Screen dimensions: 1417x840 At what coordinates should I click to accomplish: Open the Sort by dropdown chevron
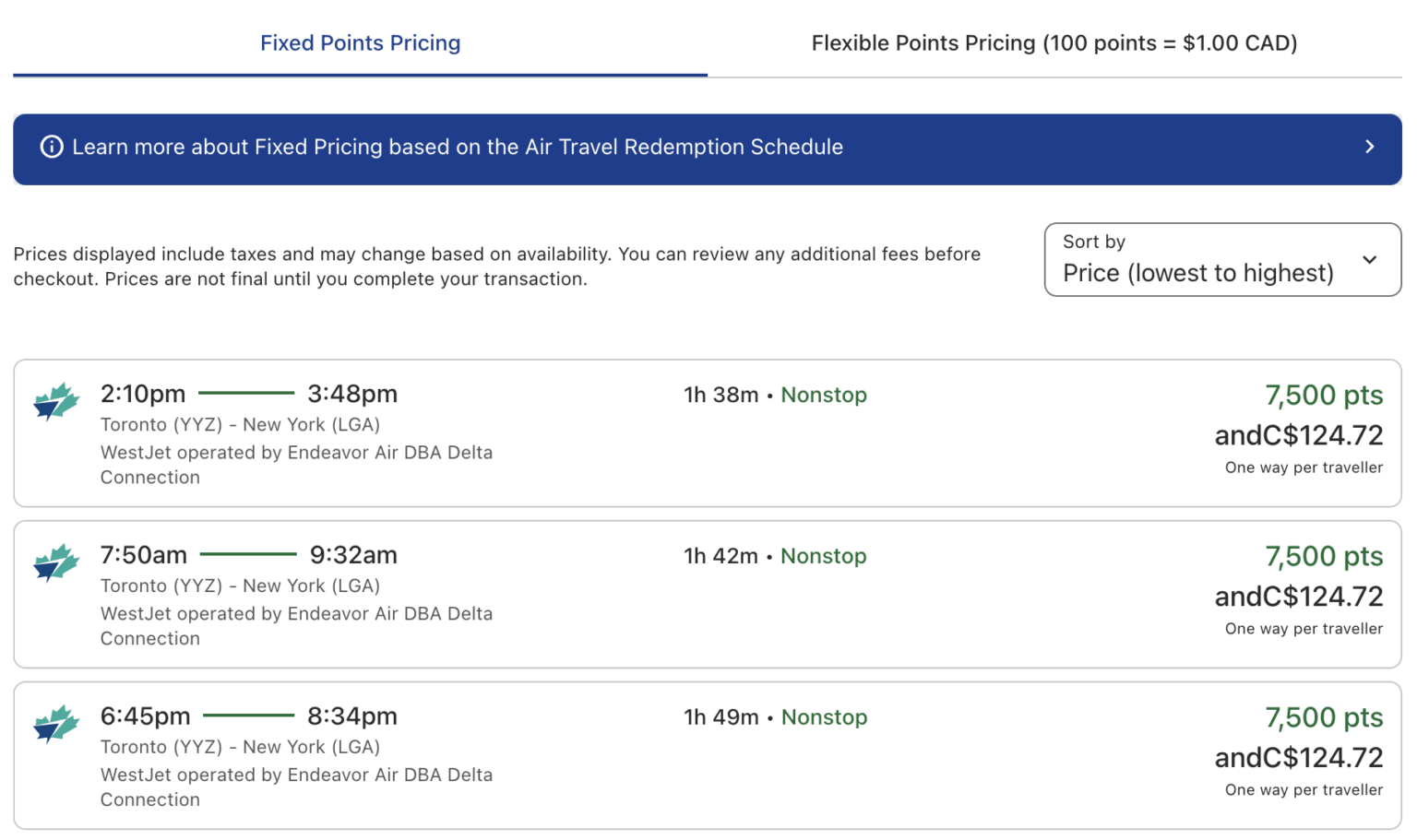1368,261
